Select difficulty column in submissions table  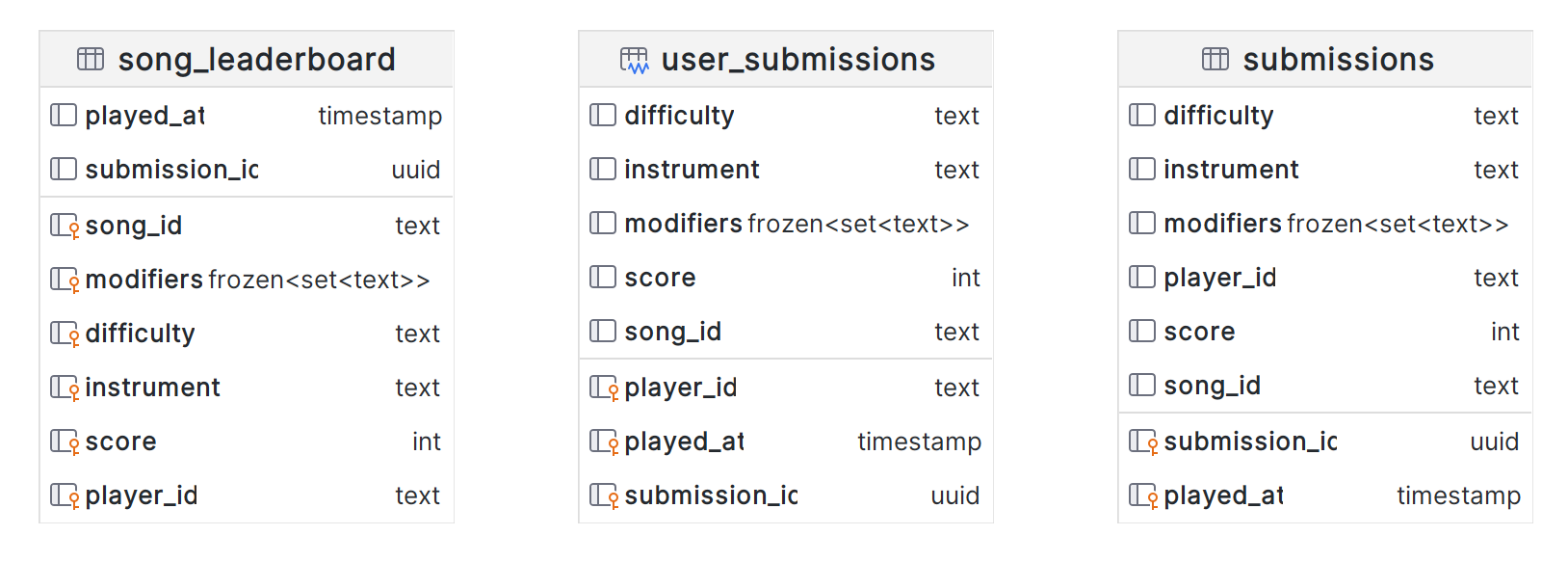[1218, 116]
